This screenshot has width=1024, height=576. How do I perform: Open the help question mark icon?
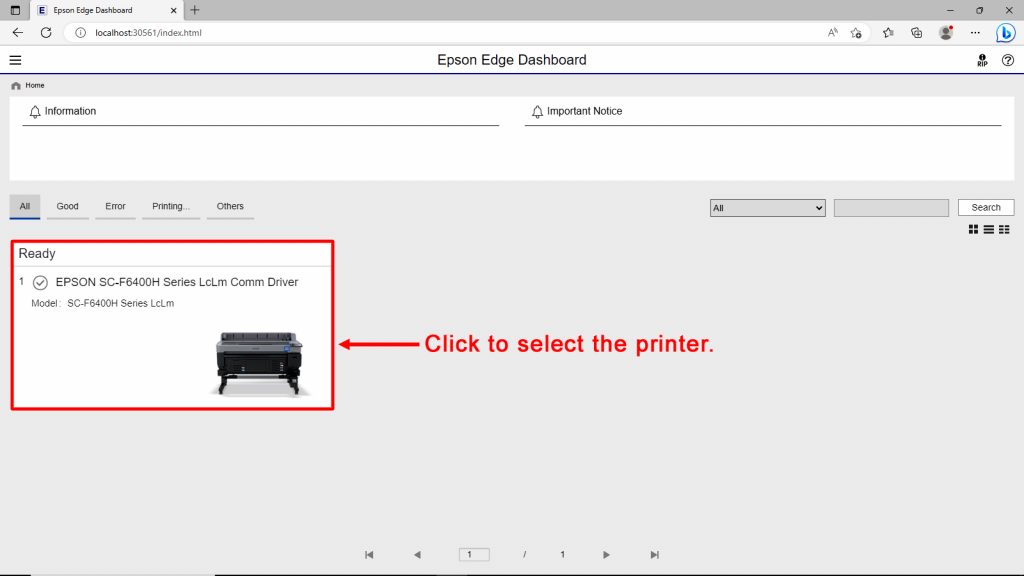coord(1008,60)
